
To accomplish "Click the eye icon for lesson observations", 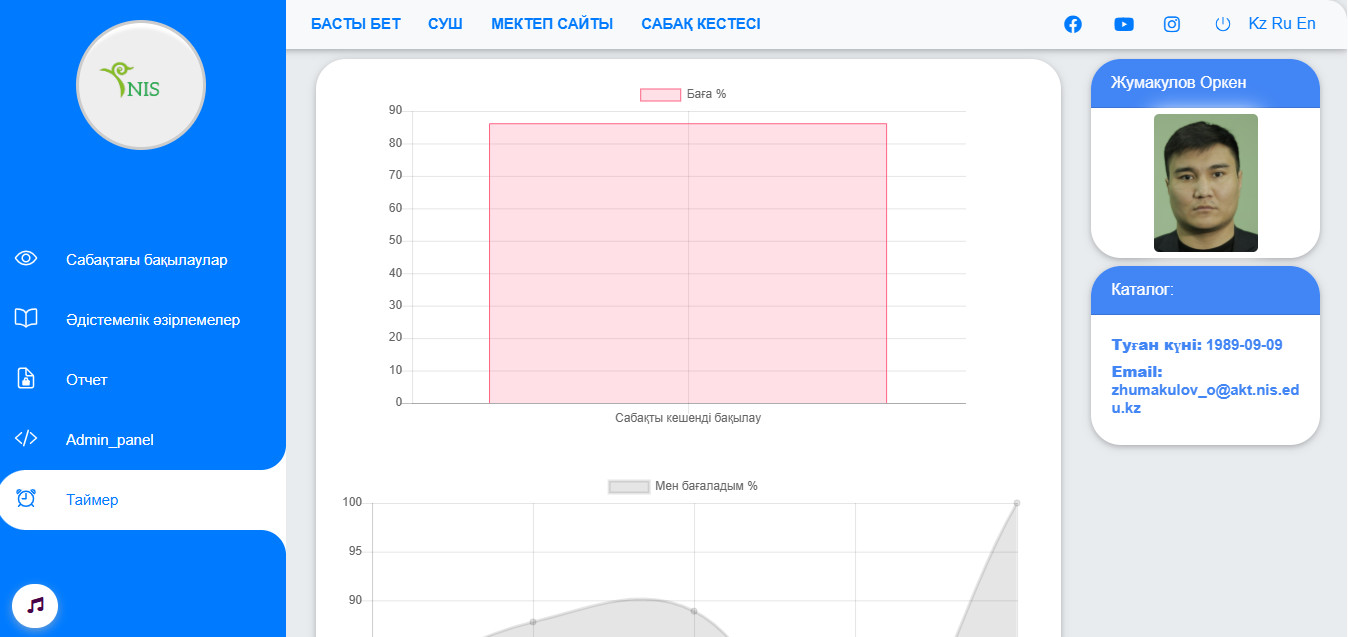I will pyautogui.click(x=26, y=259).
